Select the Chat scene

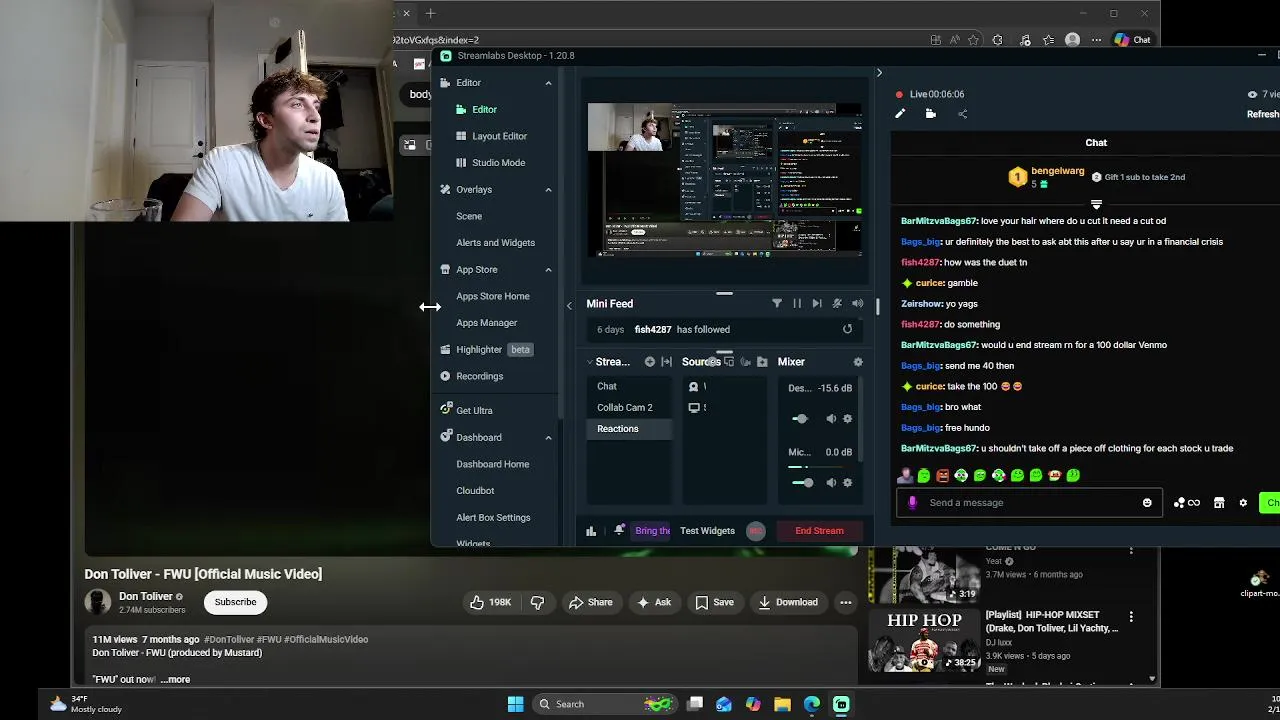pos(630,386)
